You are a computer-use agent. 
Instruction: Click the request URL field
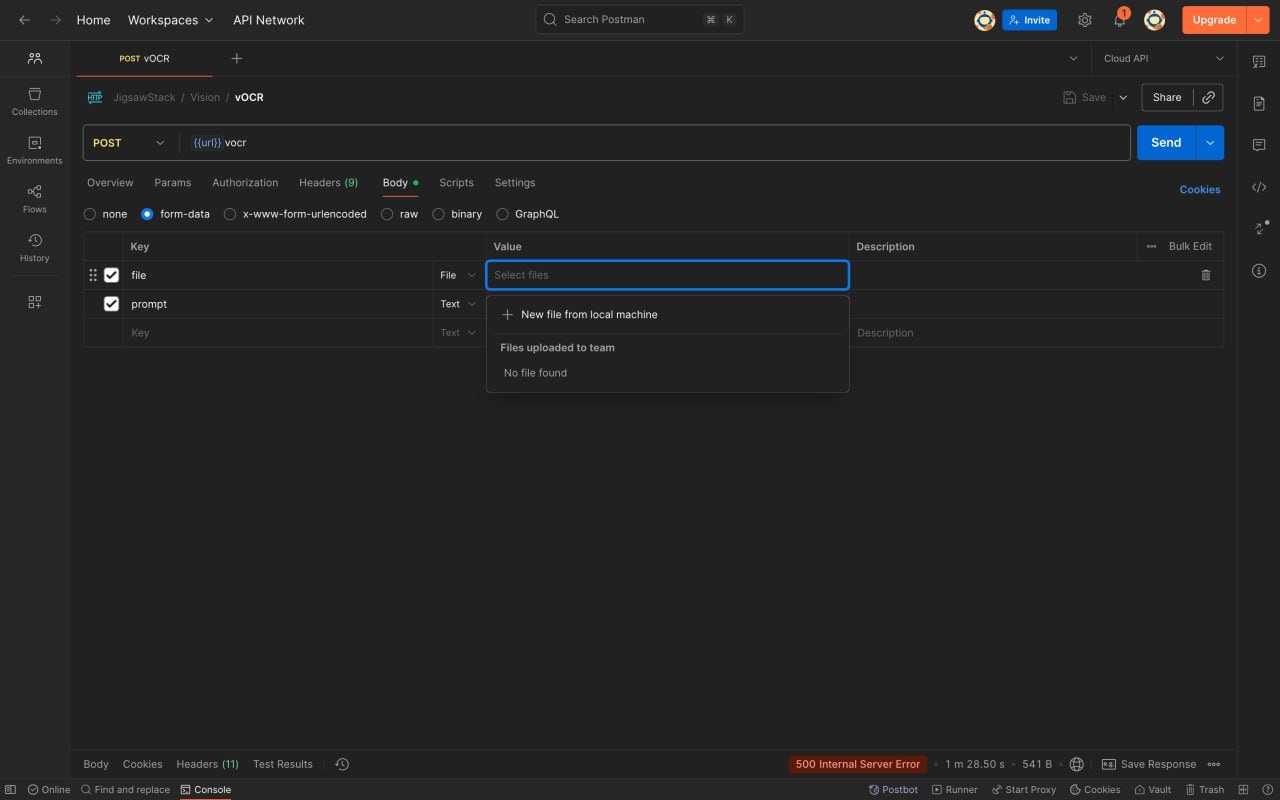pyautogui.click(x=657, y=143)
